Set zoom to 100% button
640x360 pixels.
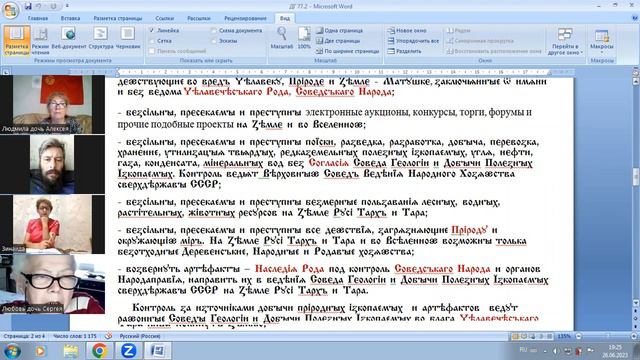(x=304, y=39)
